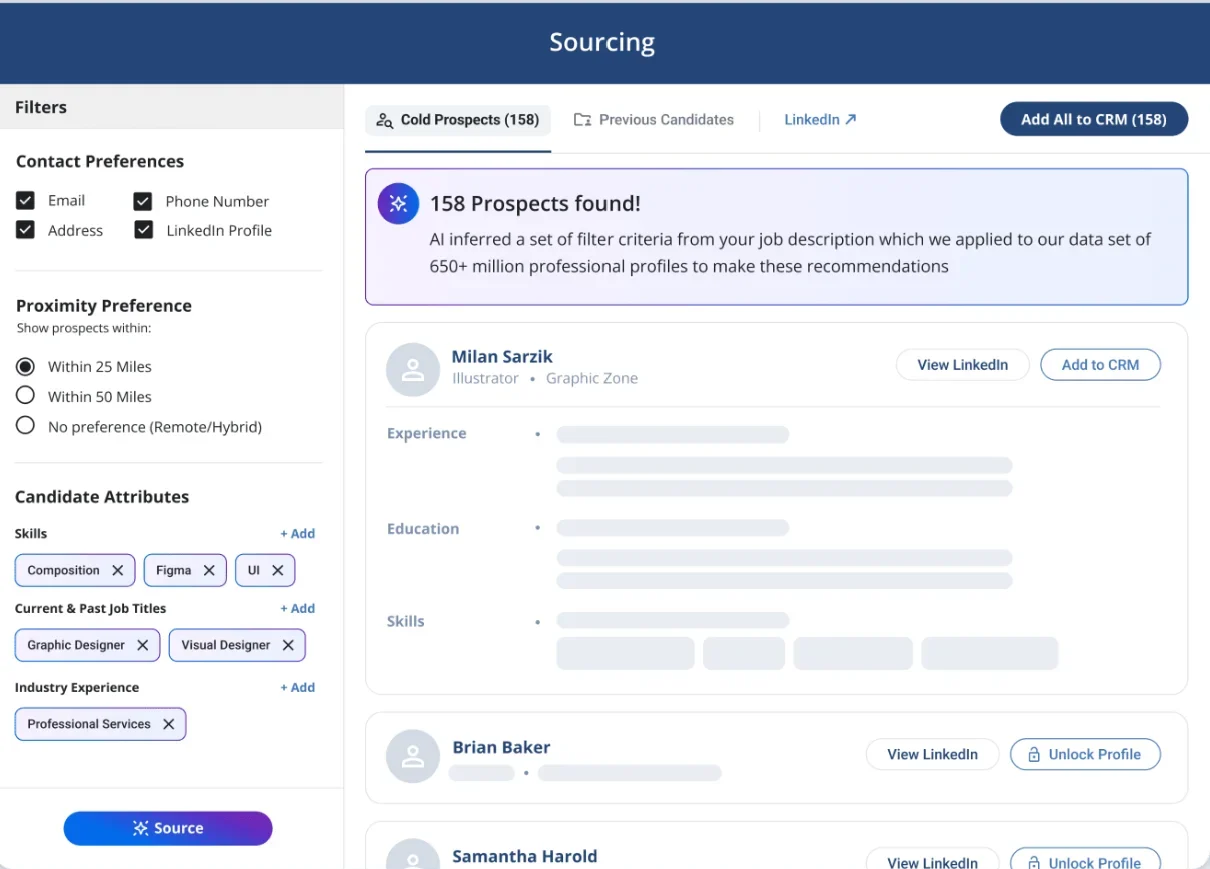Uncheck the Phone Number contact preference

(x=141, y=200)
